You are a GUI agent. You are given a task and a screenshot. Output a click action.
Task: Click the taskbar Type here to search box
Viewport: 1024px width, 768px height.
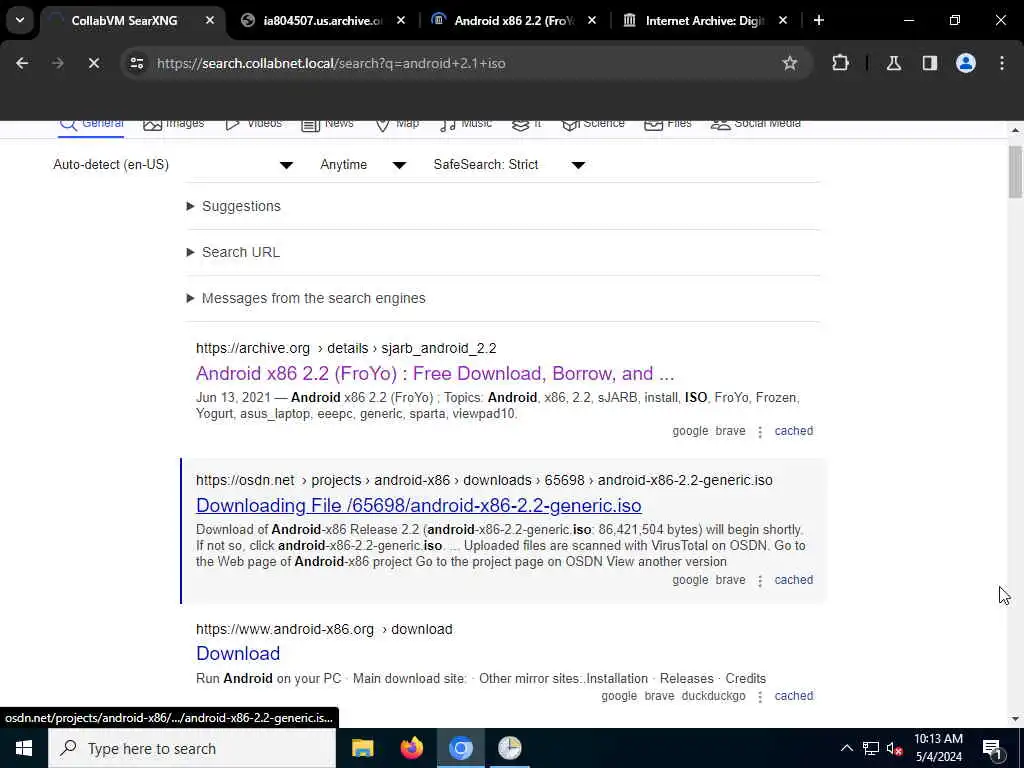coord(192,748)
